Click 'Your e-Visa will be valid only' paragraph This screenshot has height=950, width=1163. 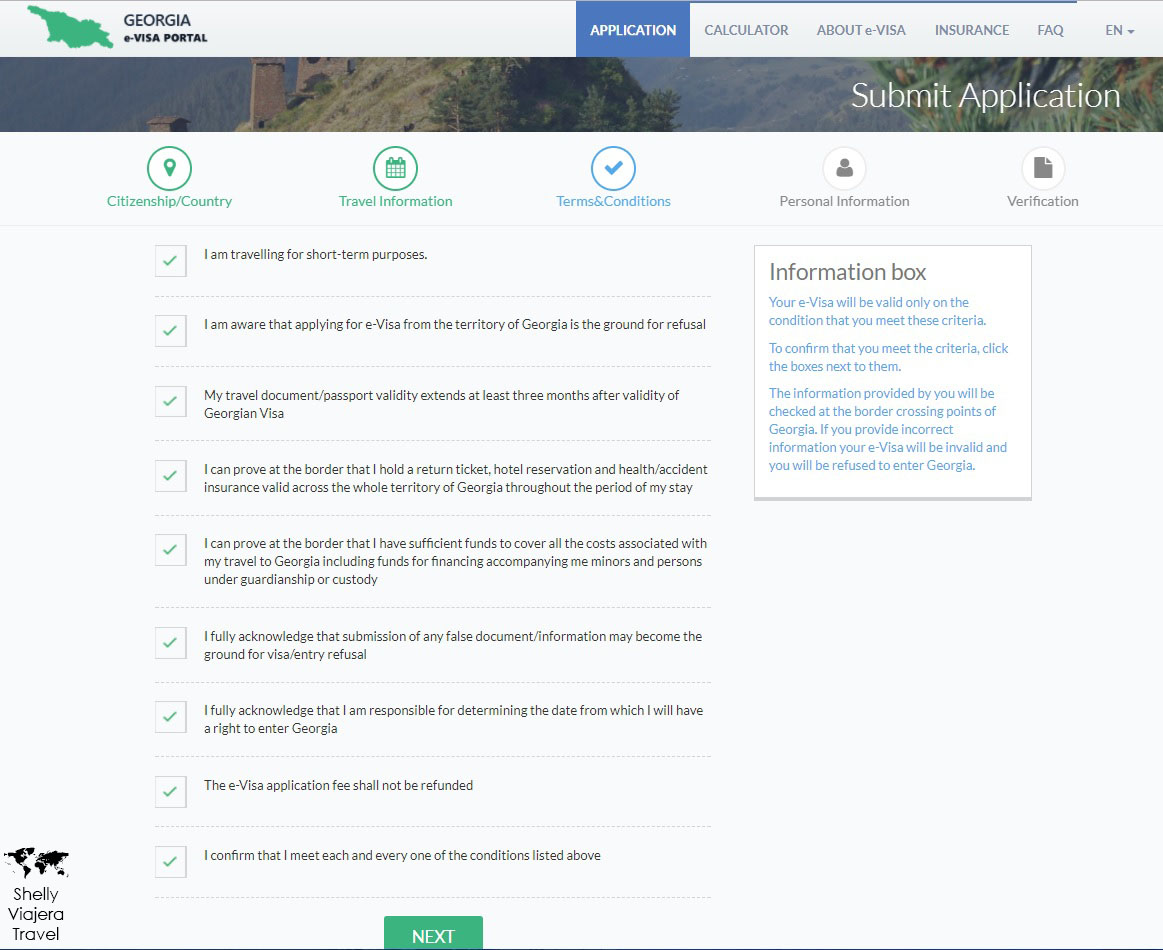[x=877, y=311]
